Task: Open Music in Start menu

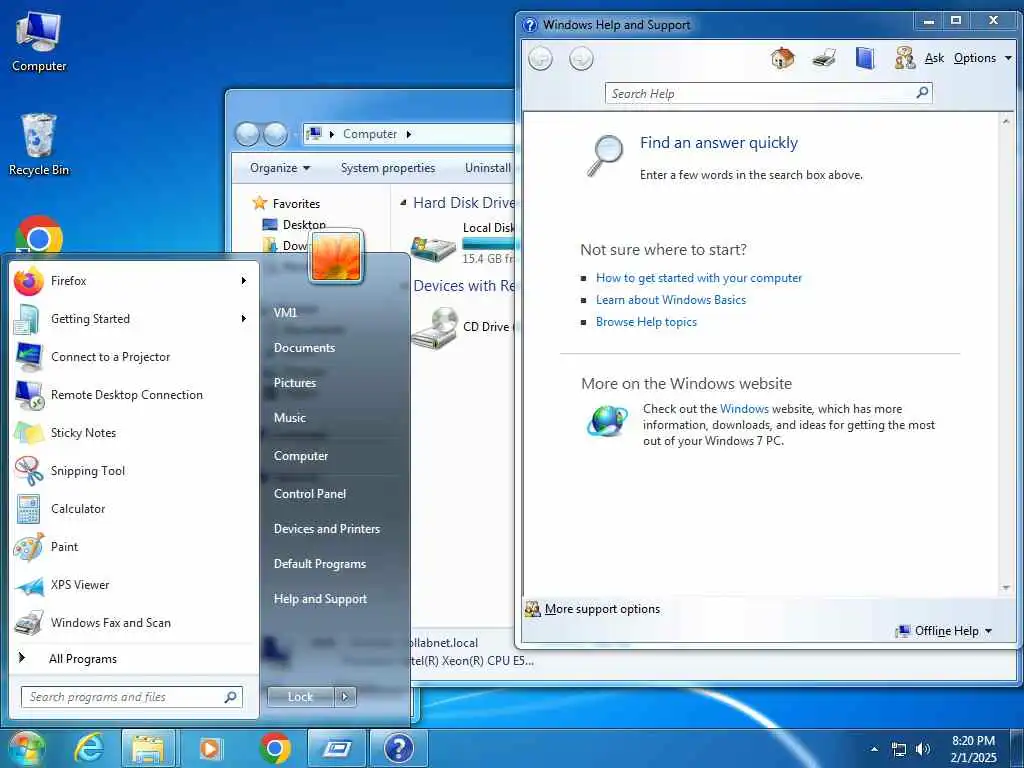Action: coord(289,418)
